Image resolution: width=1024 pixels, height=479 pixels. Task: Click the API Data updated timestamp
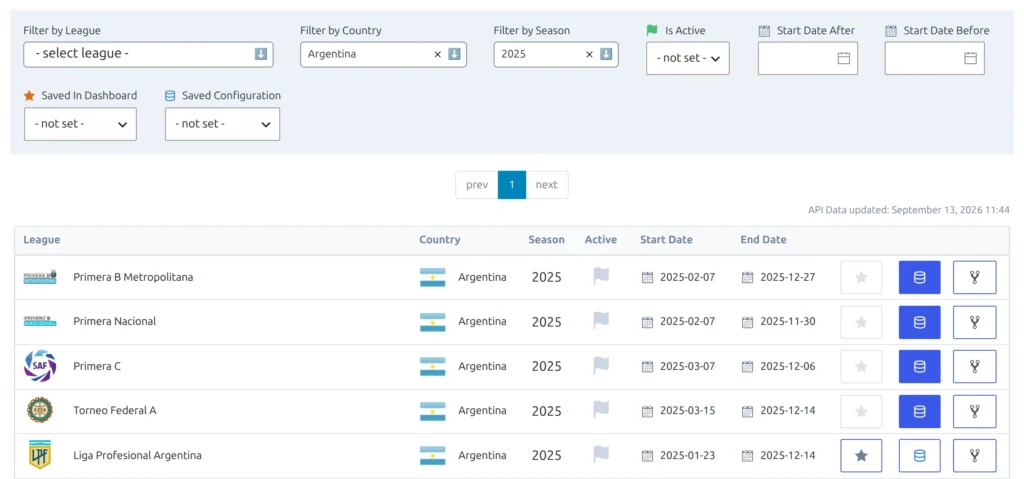909,210
